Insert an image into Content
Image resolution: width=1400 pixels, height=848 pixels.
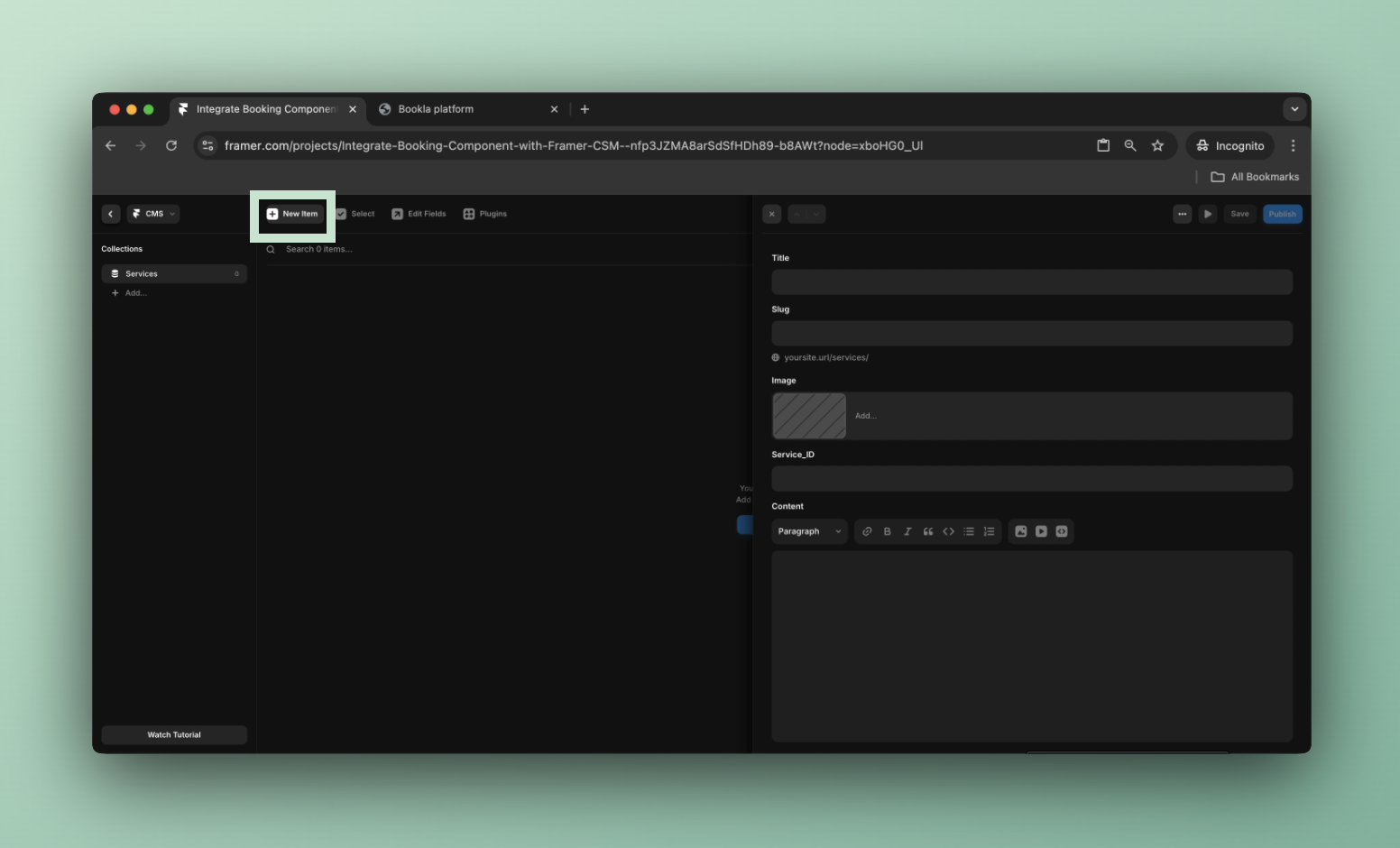point(1021,531)
